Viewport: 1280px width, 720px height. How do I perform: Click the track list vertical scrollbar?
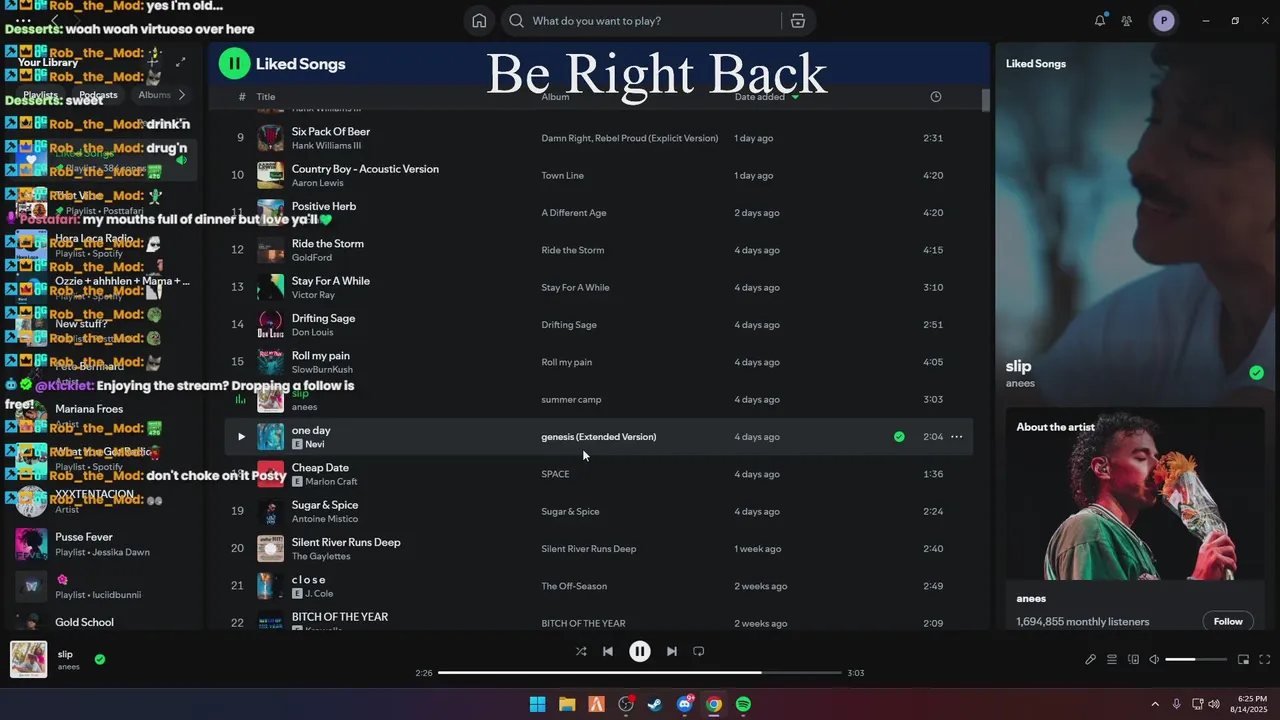click(x=986, y=101)
